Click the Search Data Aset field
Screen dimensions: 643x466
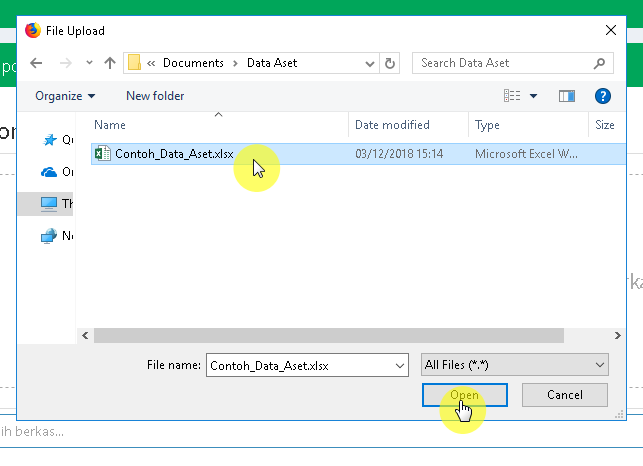(503, 63)
